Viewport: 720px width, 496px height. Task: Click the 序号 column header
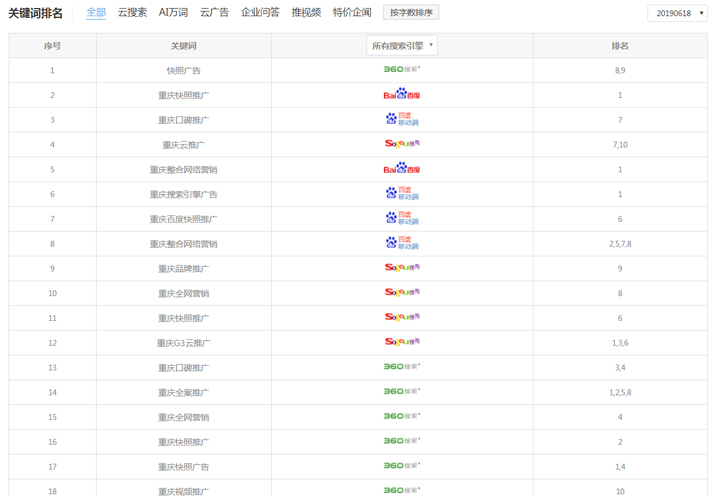52,45
